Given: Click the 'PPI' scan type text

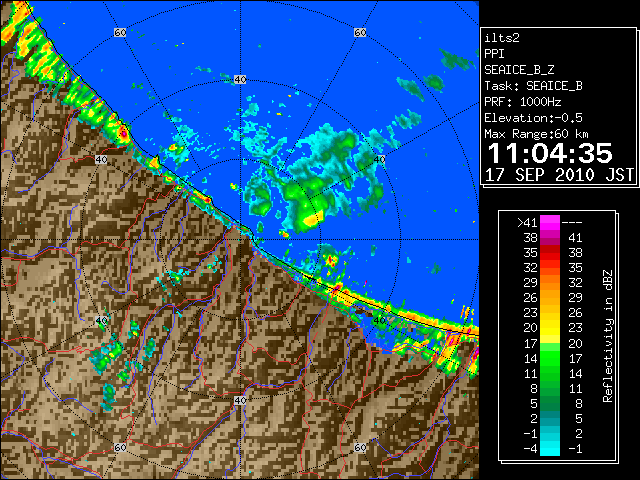Looking at the screenshot, I should click(x=494, y=54).
